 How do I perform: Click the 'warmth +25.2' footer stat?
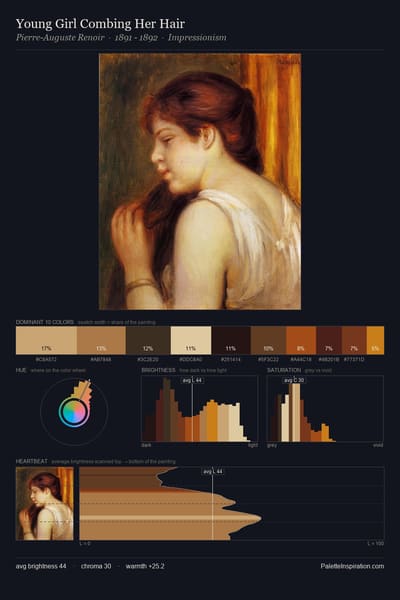[x=145, y=566]
